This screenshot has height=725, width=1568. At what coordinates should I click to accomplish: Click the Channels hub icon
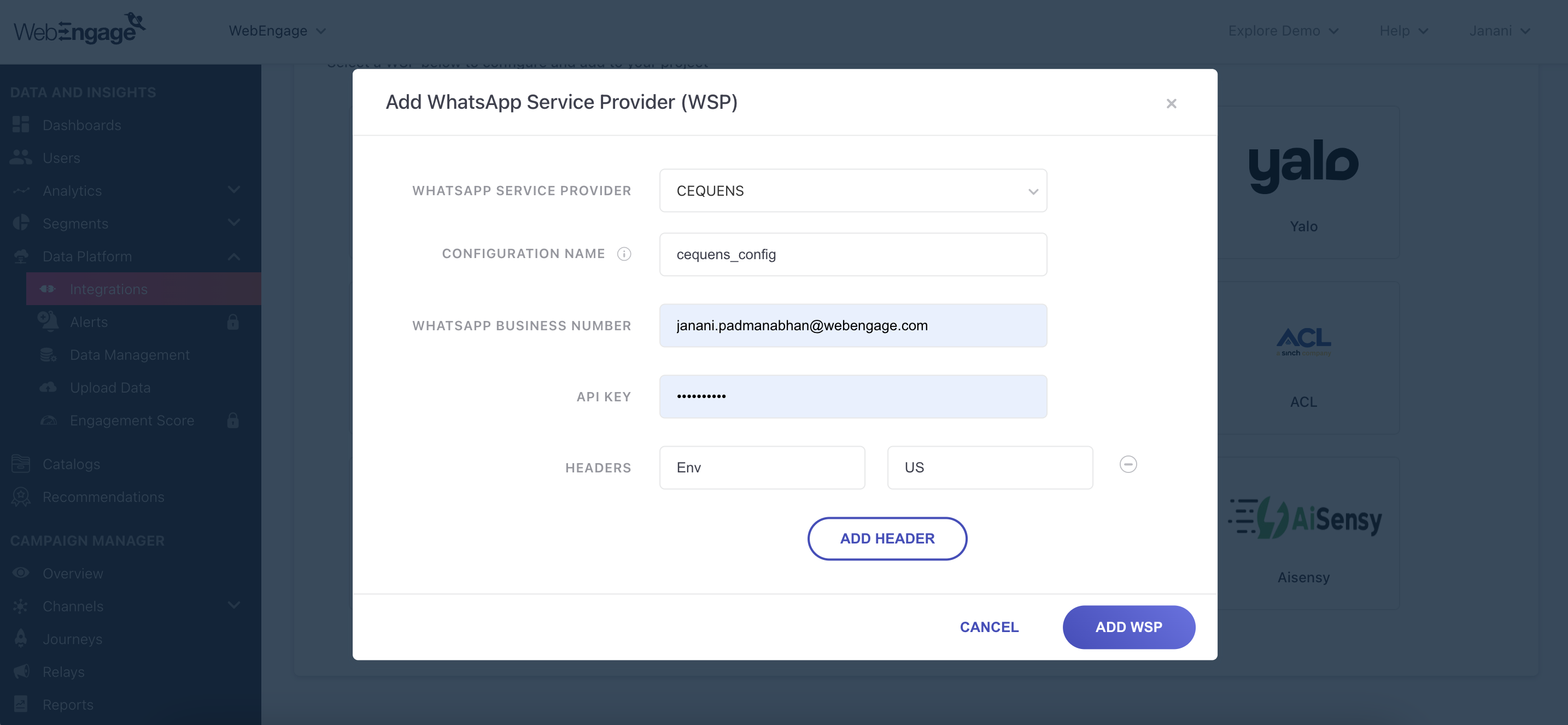(x=21, y=606)
